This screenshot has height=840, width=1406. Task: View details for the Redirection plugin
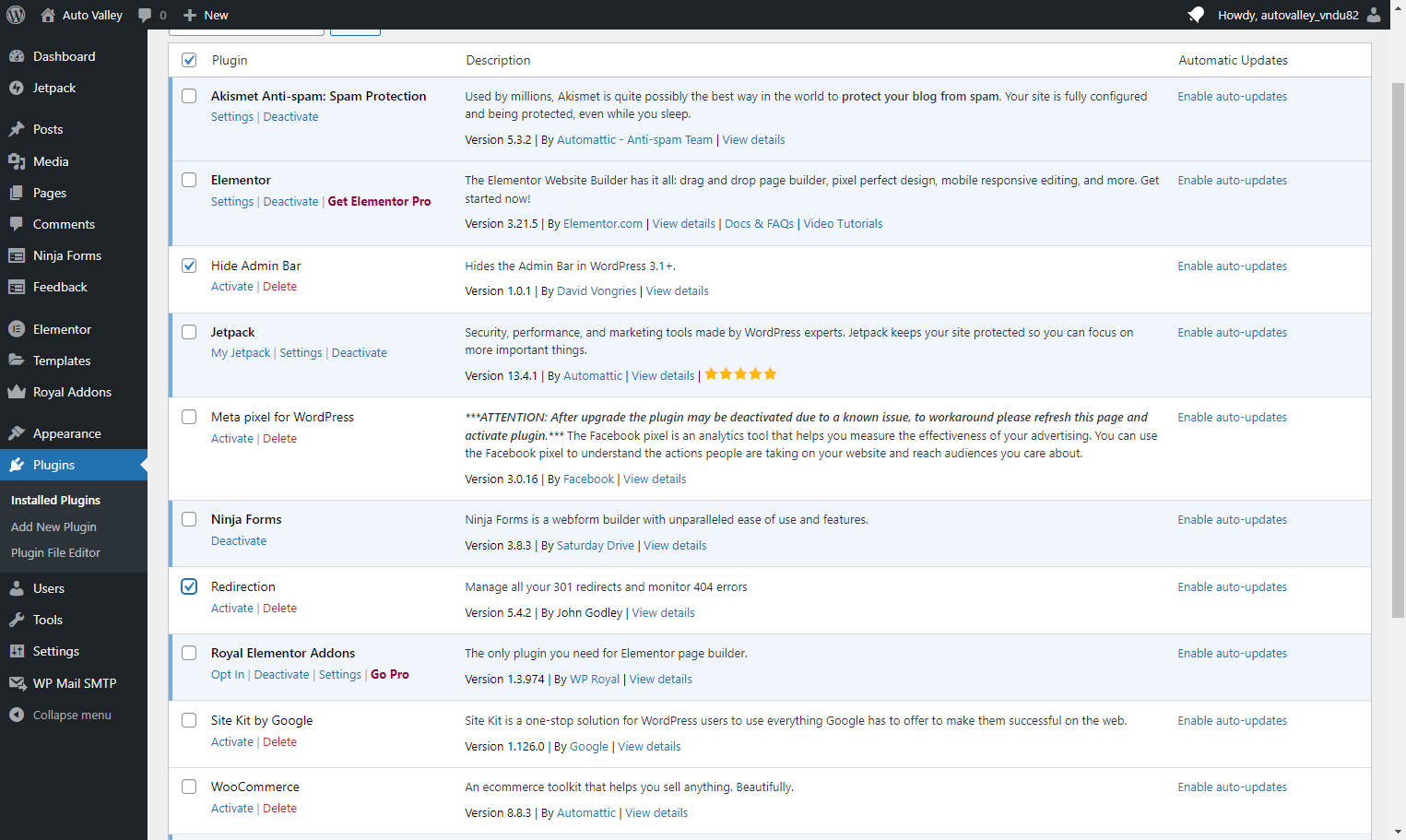(x=663, y=613)
